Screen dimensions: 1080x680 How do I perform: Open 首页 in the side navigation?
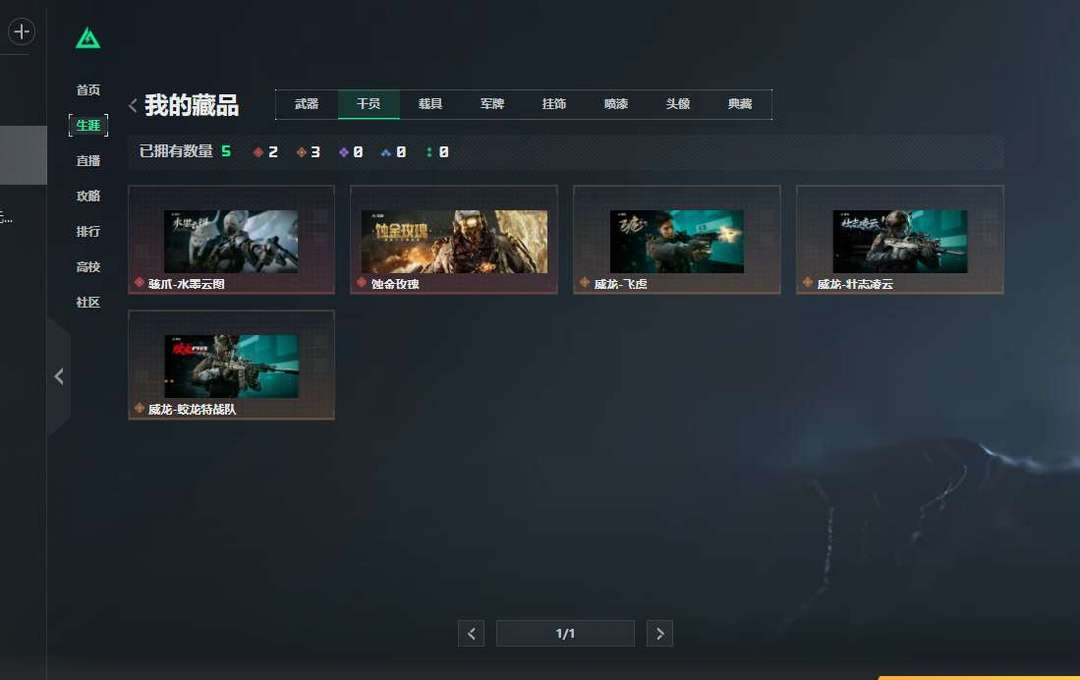pos(88,90)
